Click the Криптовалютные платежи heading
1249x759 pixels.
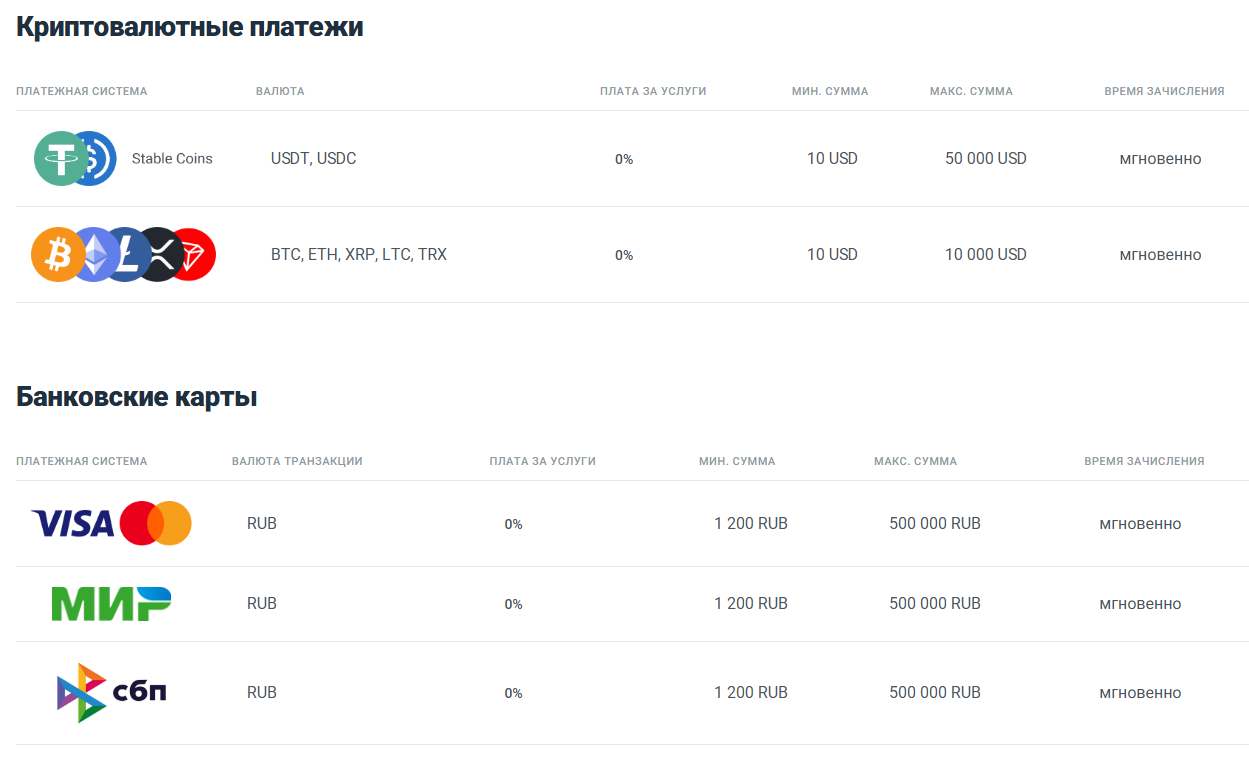pyautogui.click(x=189, y=27)
